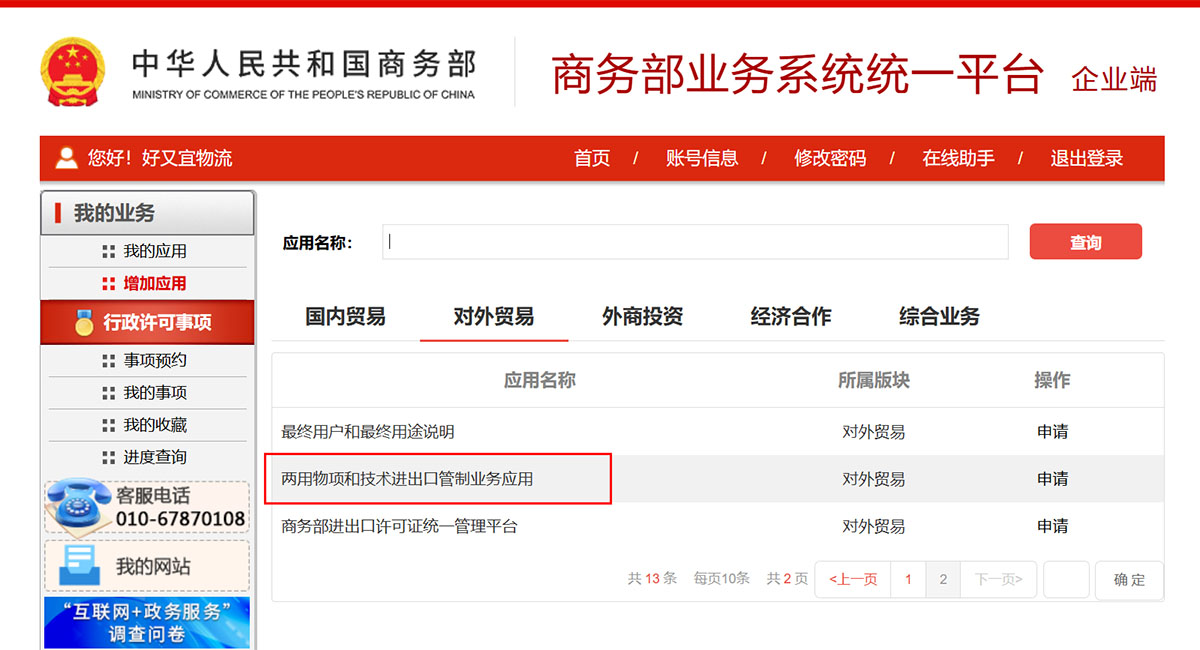Click the 所属版块 column header
Screen dimensions: 1200x650
coord(873,380)
